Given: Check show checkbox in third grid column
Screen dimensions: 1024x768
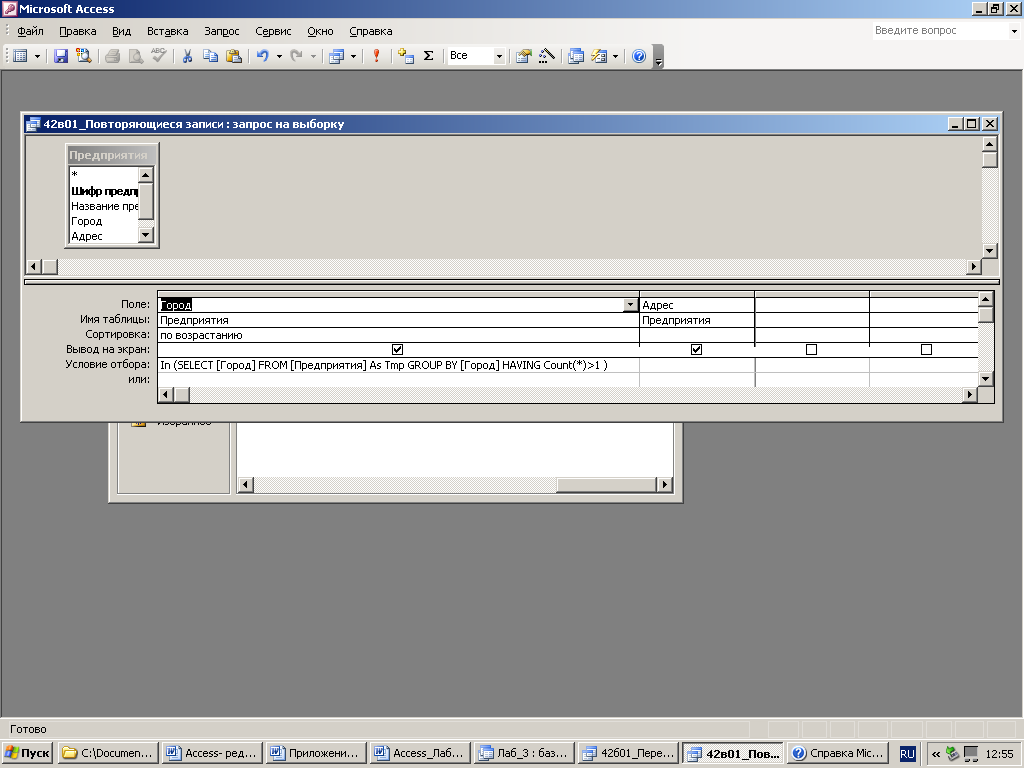Looking at the screenshot, I should click(811, 350).
